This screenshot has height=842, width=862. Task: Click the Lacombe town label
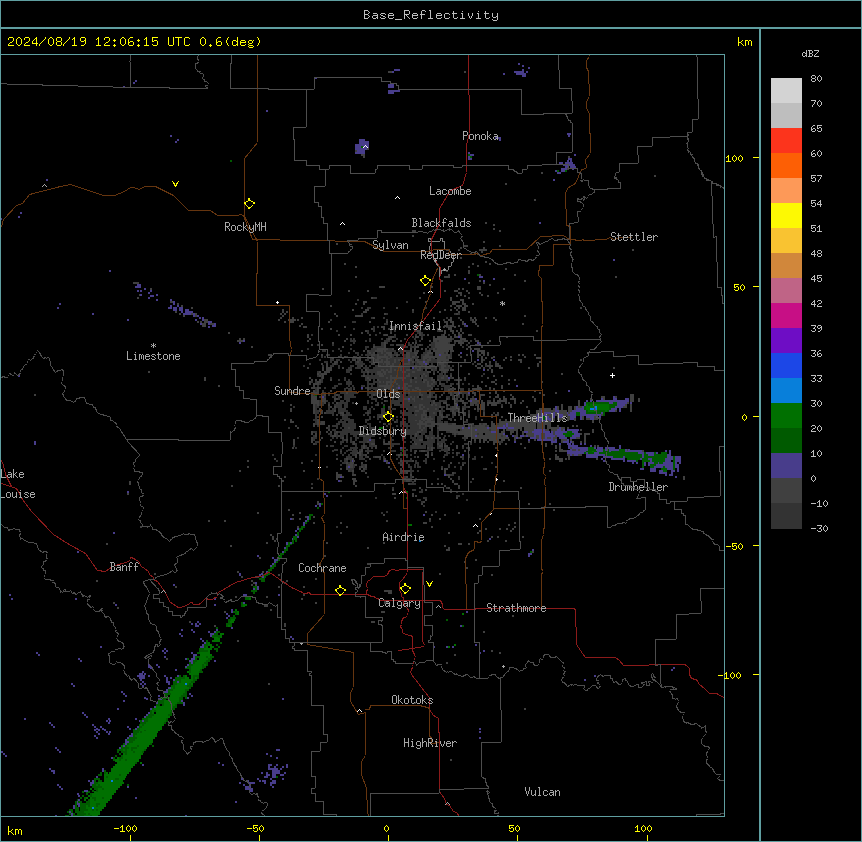(x=450, y=191)
